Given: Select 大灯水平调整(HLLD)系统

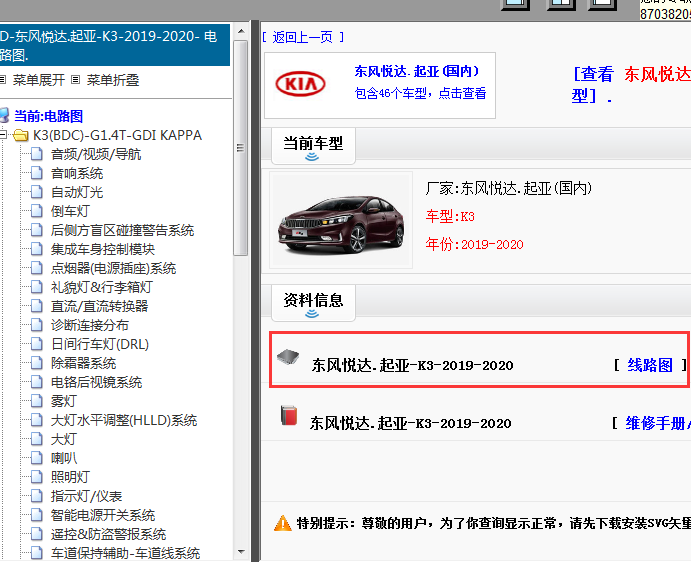Looking at the screenshot, I should [x=124, y=420].
